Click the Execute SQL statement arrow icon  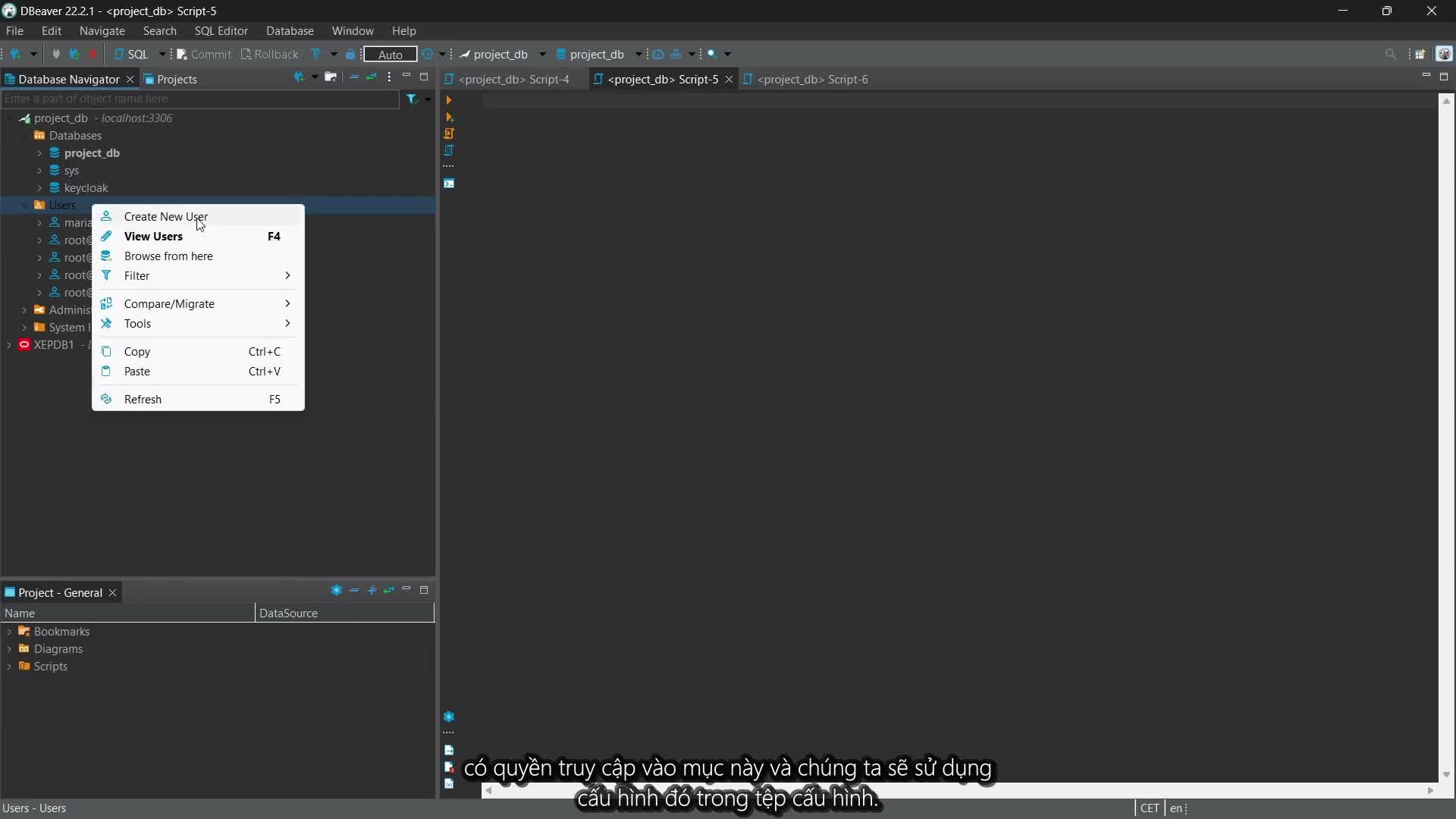(448, 100)
